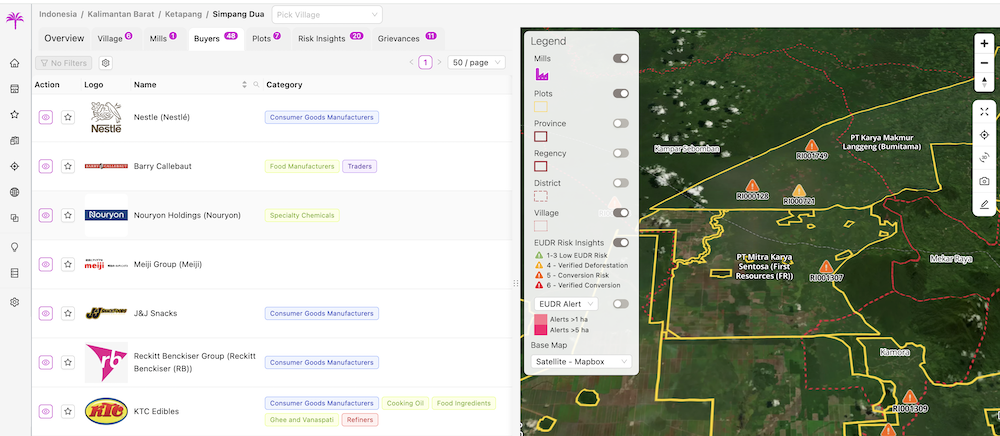Image resolution: width=1000 pixels, height=436 pixels.
Task: Click risk marker RI001749 on map
Action: point(811,146)
